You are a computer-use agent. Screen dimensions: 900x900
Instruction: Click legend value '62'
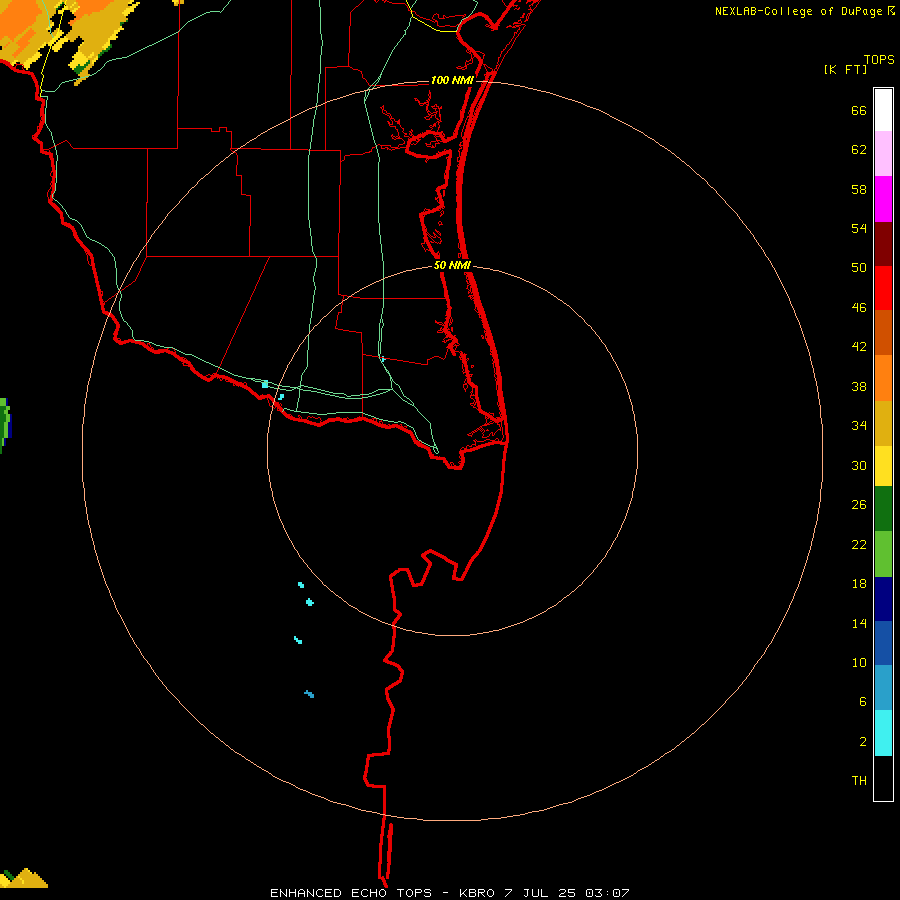click(x=859, y=150)
